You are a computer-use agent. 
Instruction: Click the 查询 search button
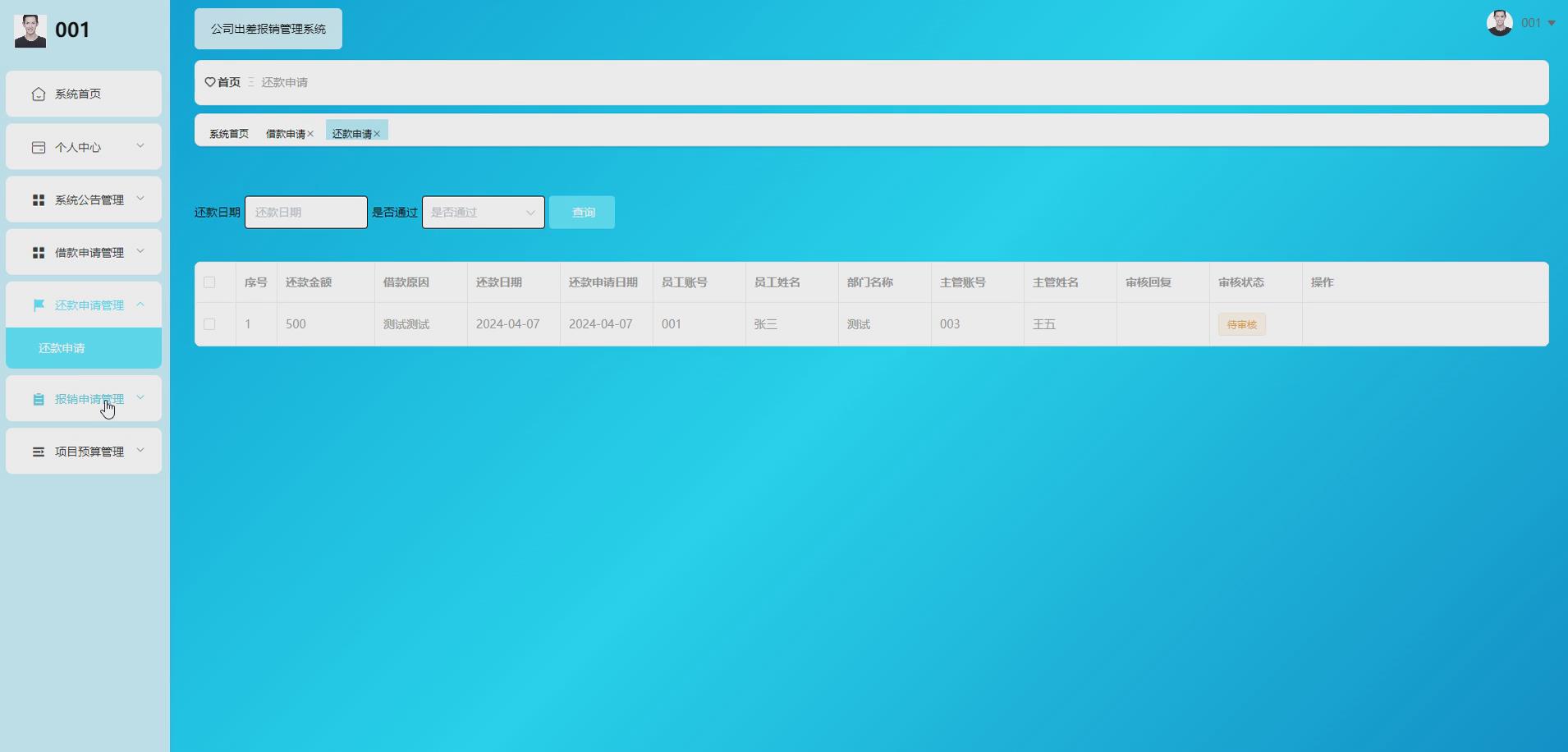(x=582, y=213)
